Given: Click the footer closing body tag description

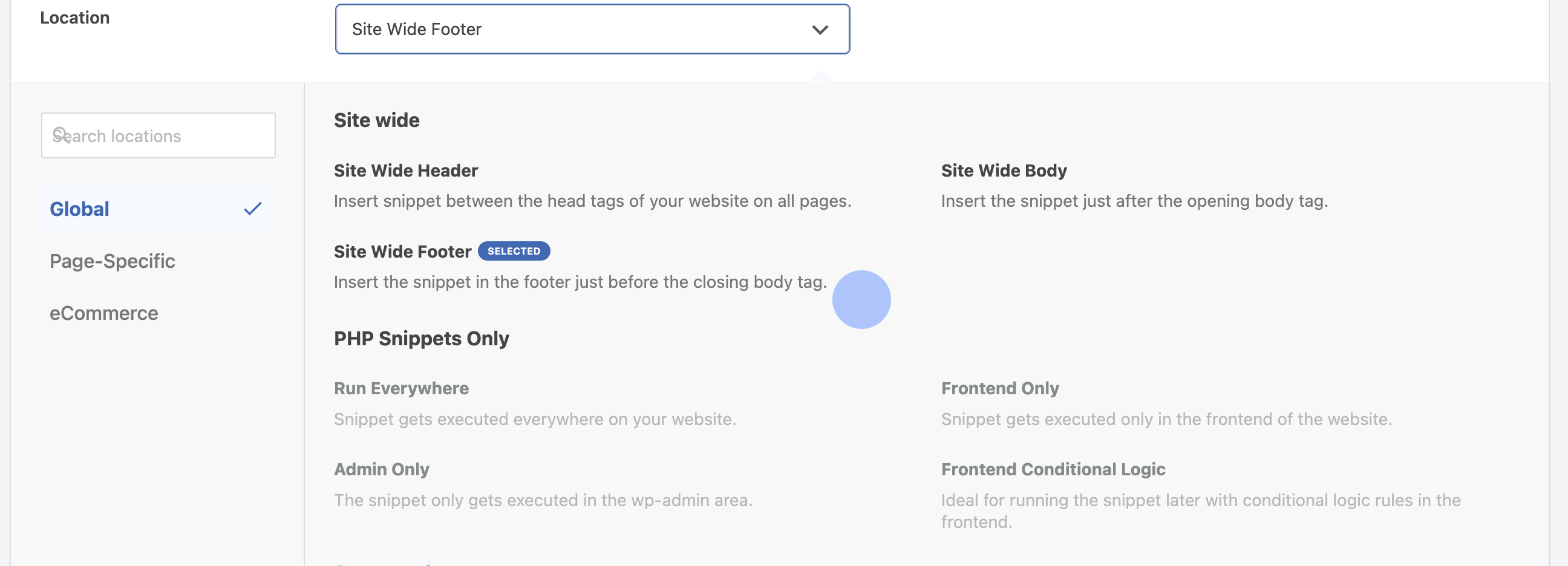Looking at the screenshot, I should coord(580,282).
